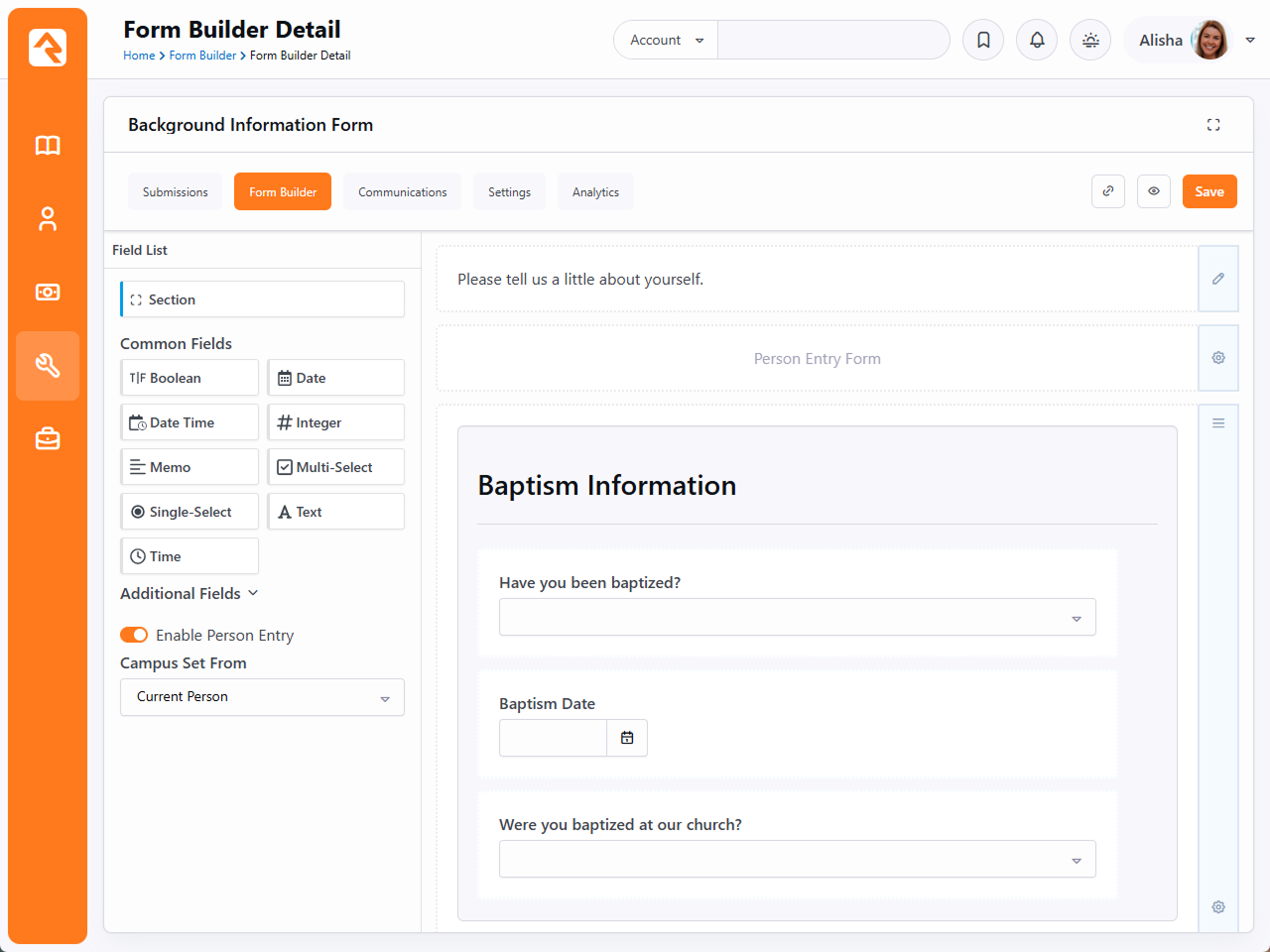The height and width of the screenshot is (952, 1270).
Task: Click the Baptism Date input field
Action: click(553, 738)
